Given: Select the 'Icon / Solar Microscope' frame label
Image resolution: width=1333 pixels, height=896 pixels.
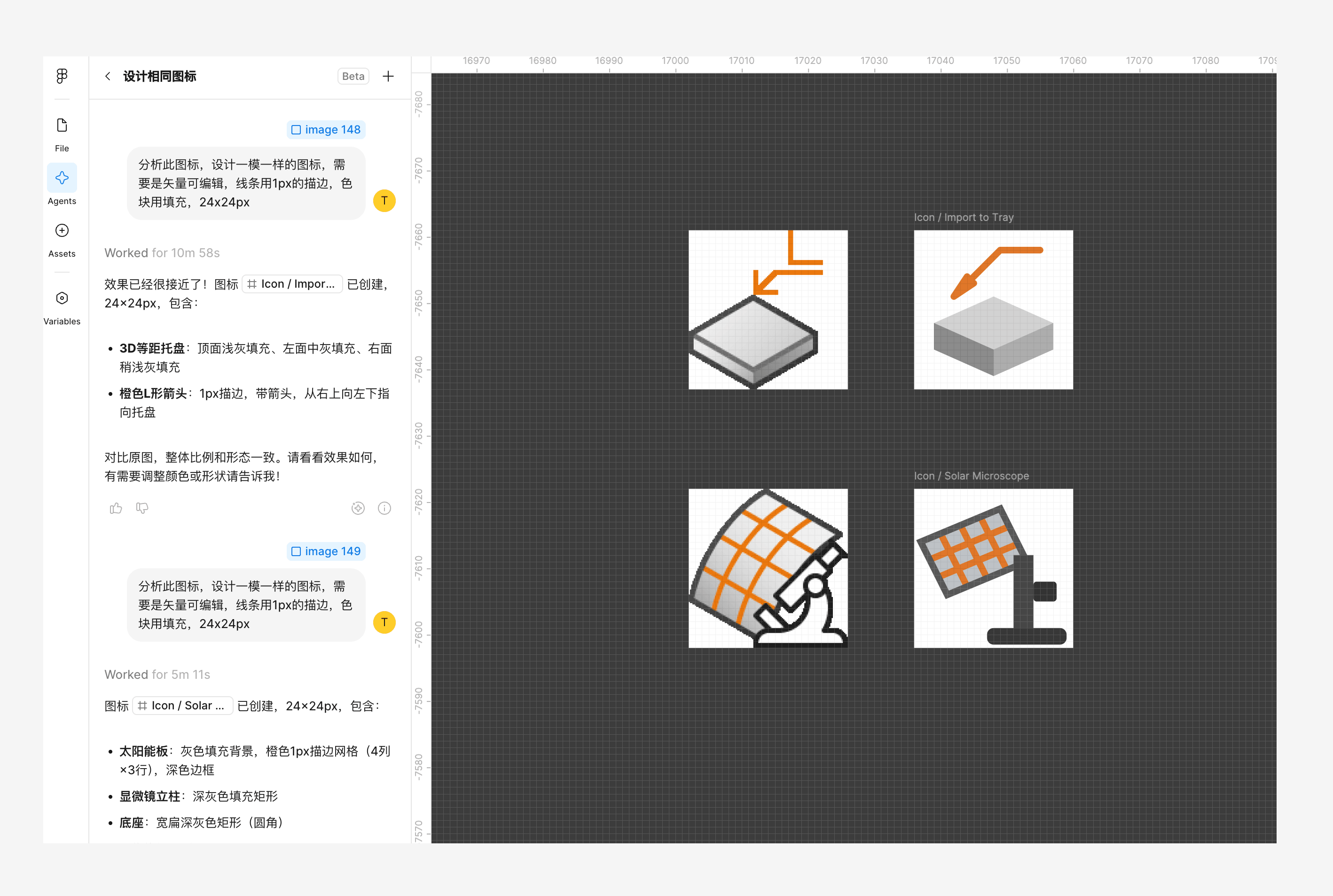Looking at the screenshot, I should (x=972, y=475).
